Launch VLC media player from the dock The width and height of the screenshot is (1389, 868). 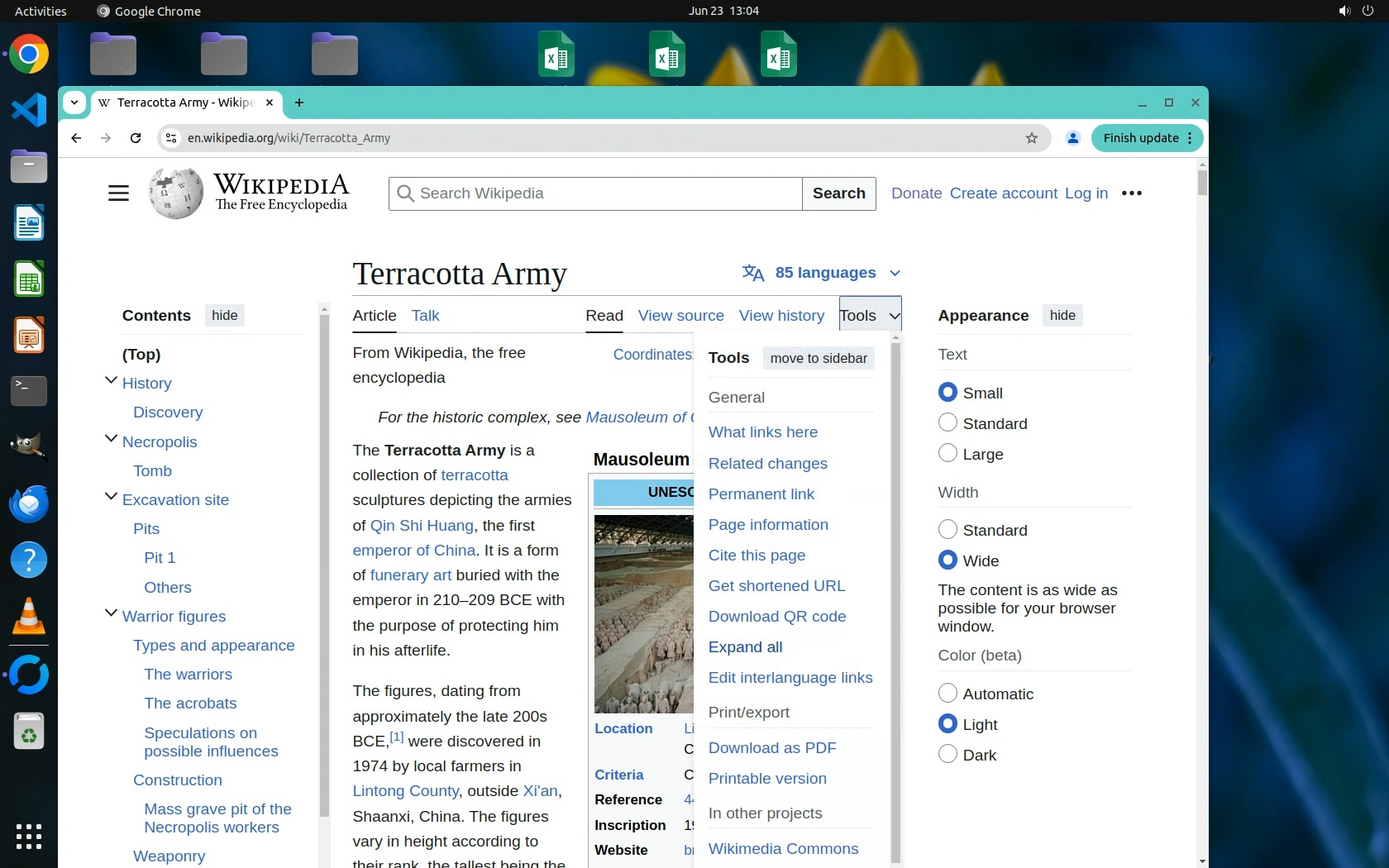point(29,617)
